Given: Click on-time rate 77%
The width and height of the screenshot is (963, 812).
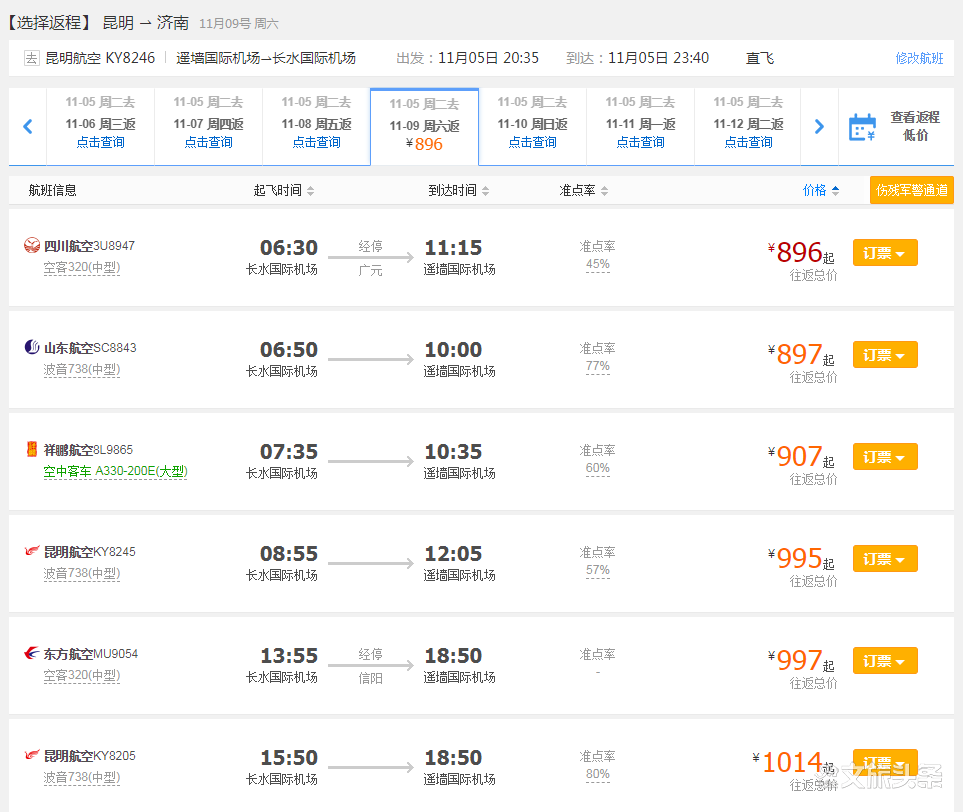Looking at the screenshot, I should click(598, 367).
